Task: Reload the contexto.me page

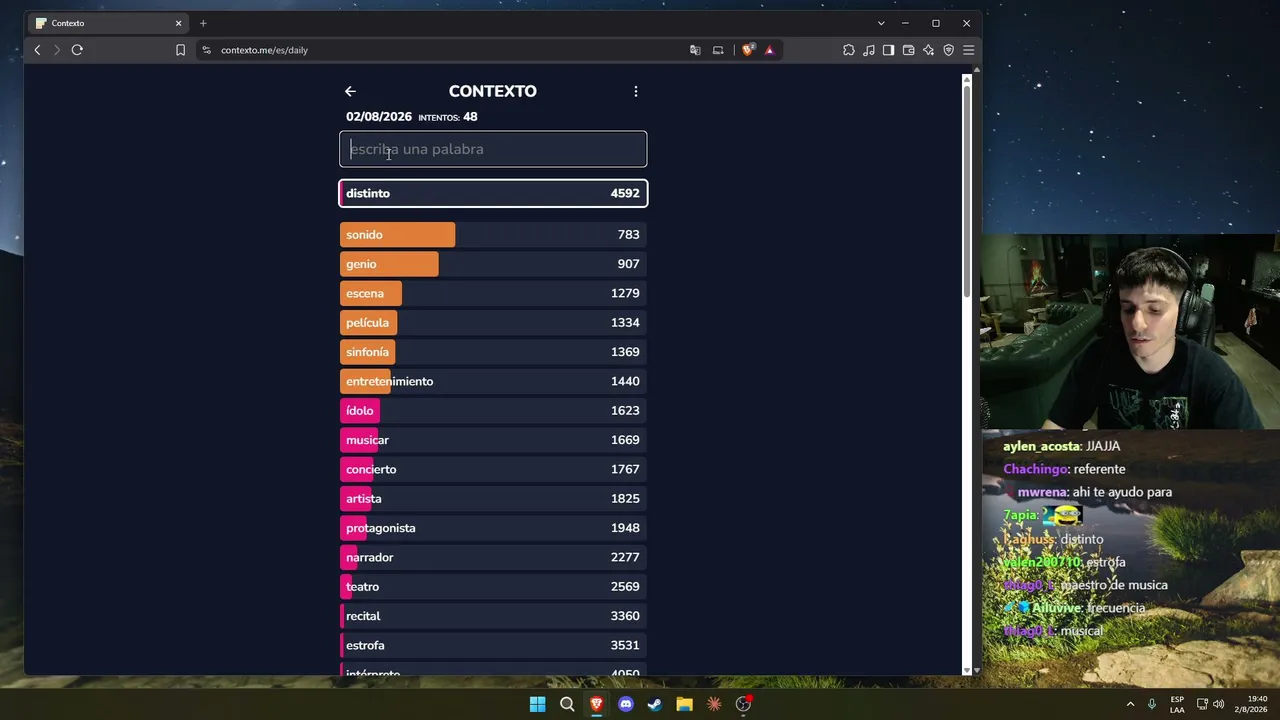Action: 77,50
